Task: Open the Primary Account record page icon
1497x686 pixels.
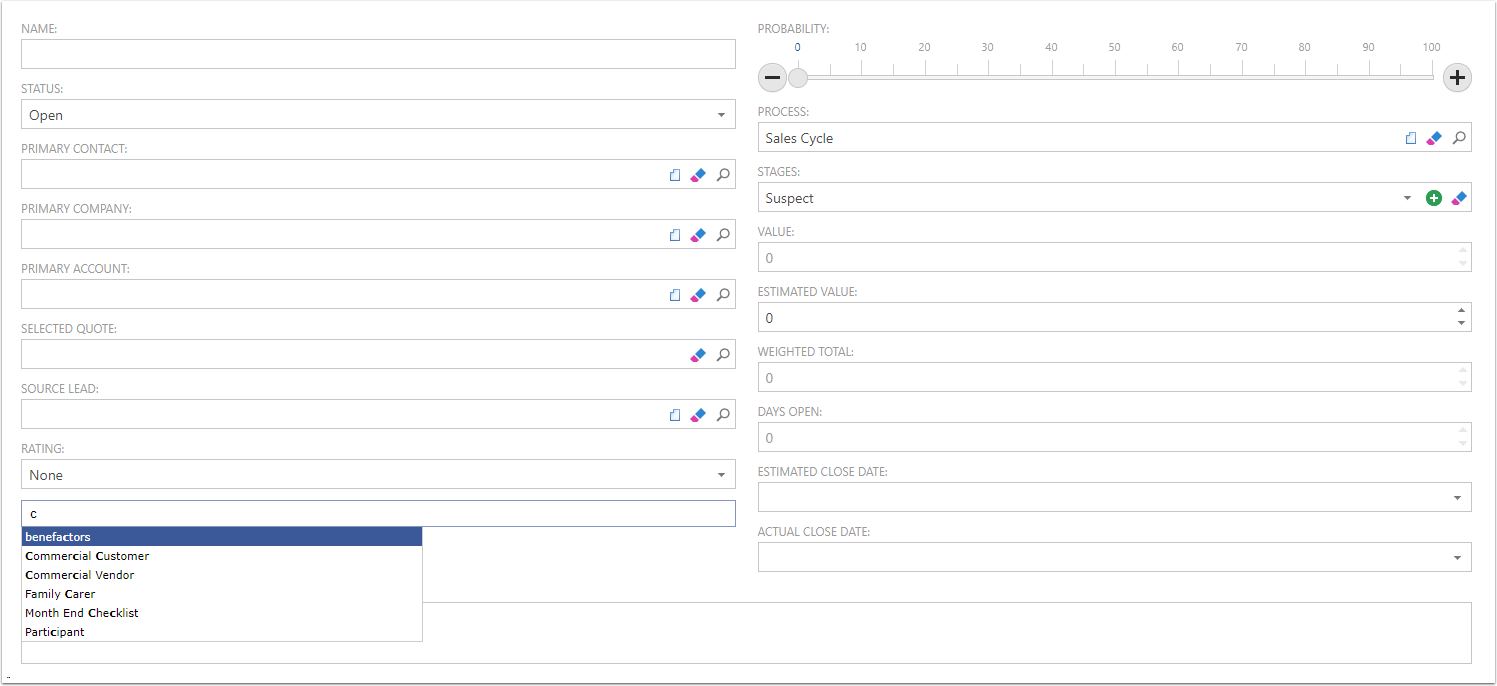Action: [675, 295]
